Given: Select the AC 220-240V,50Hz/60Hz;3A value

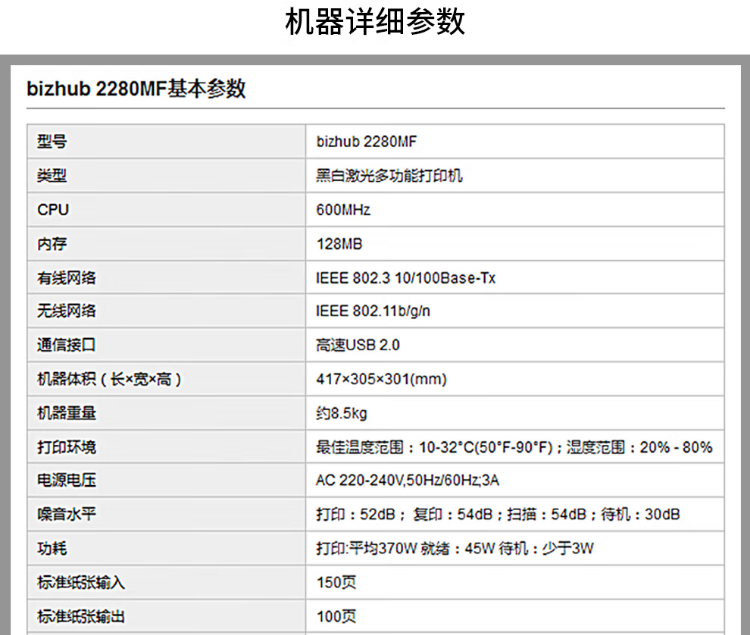Looking at the screenshot, I should pos(408,480).
